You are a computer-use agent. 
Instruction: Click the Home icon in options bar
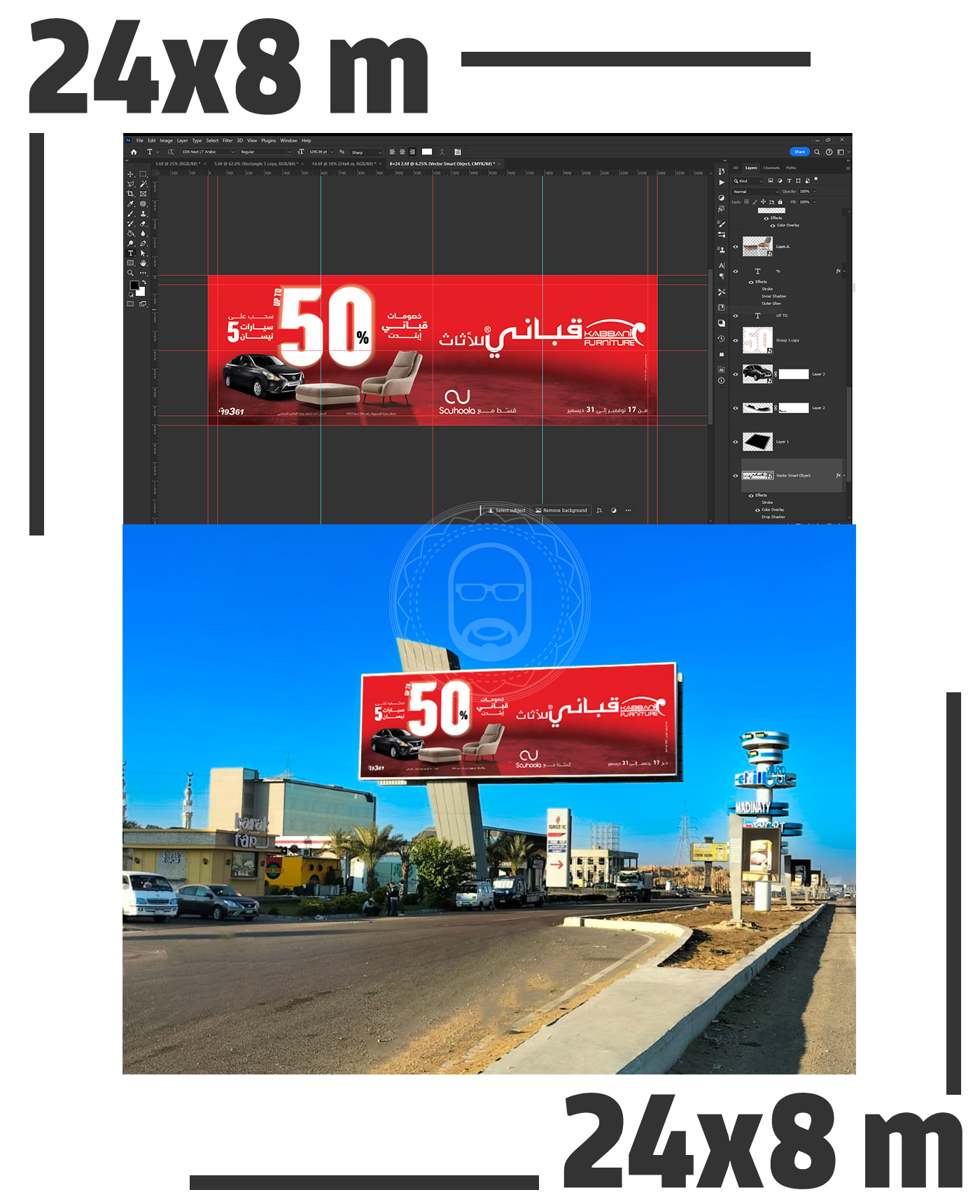coord(134,152)
